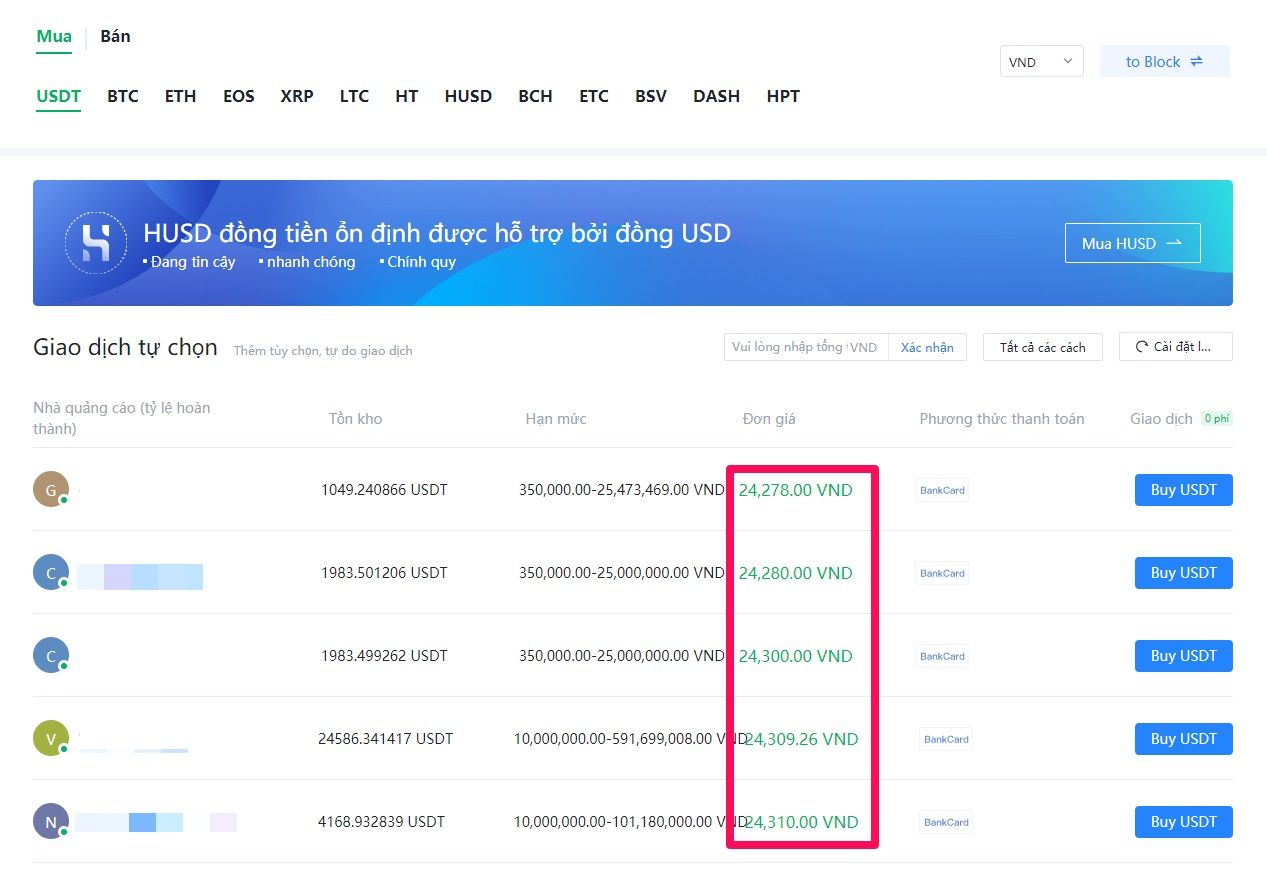
Task: Click advertiser avatar with letter N
Action: coord(51,821)
